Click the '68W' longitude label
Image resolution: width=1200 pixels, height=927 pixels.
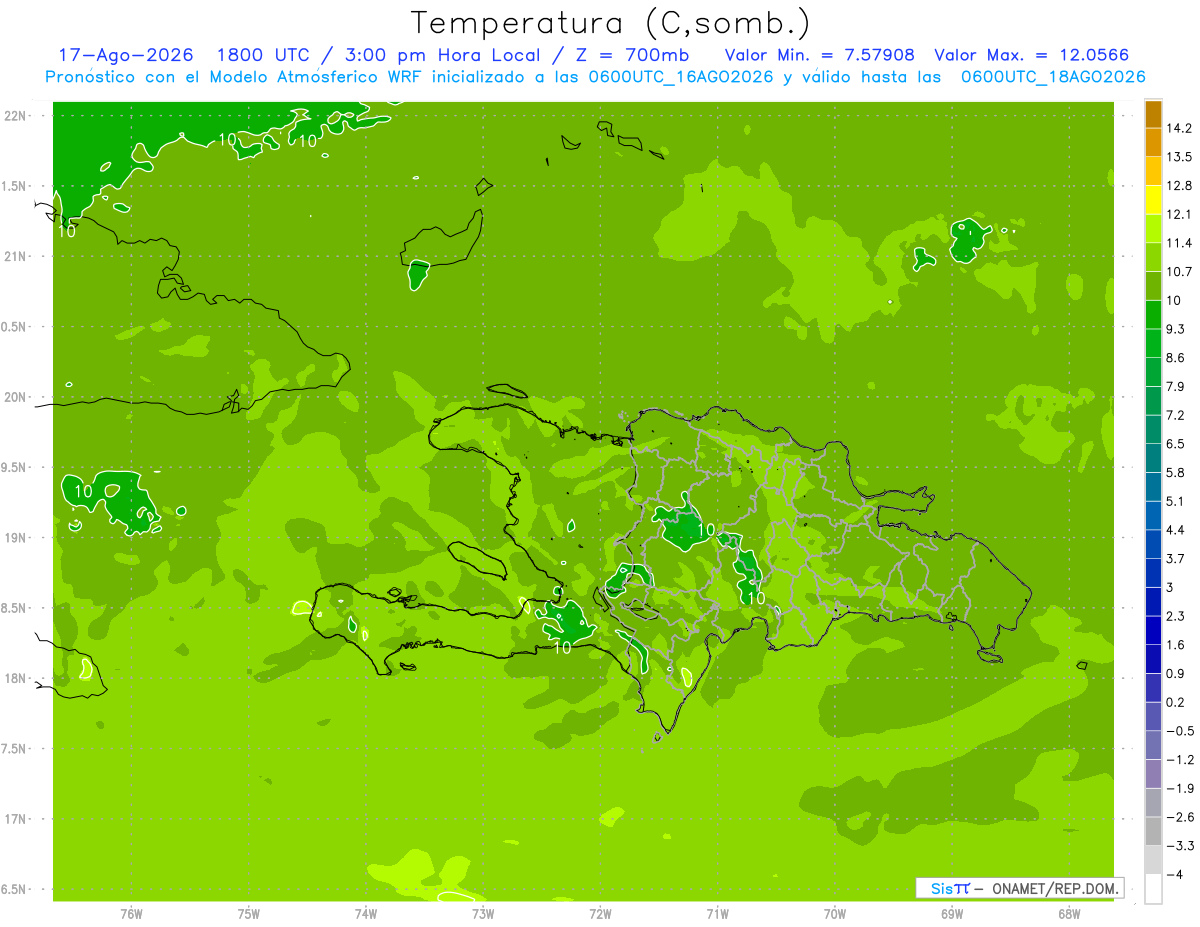pyautogui.click(x=1069, y=914)
